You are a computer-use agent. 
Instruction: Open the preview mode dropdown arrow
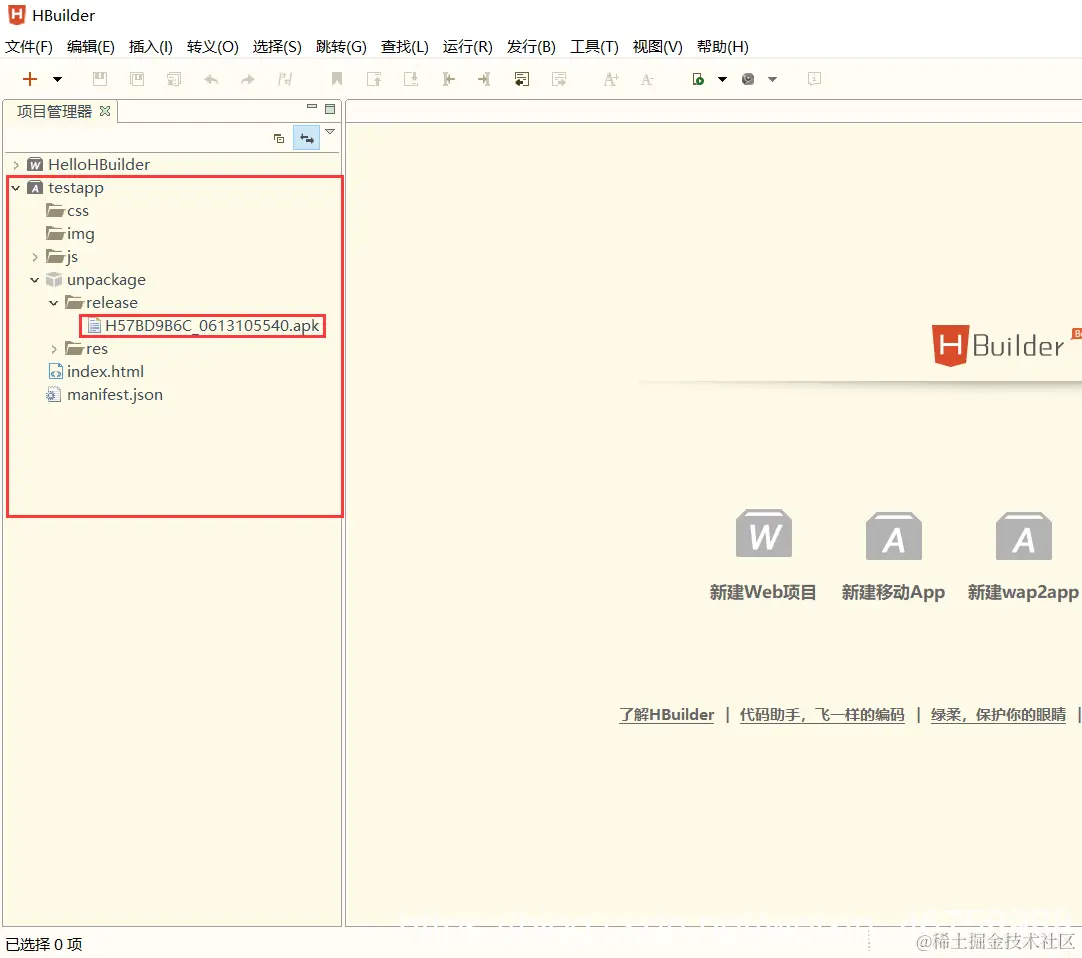(773, 79)
